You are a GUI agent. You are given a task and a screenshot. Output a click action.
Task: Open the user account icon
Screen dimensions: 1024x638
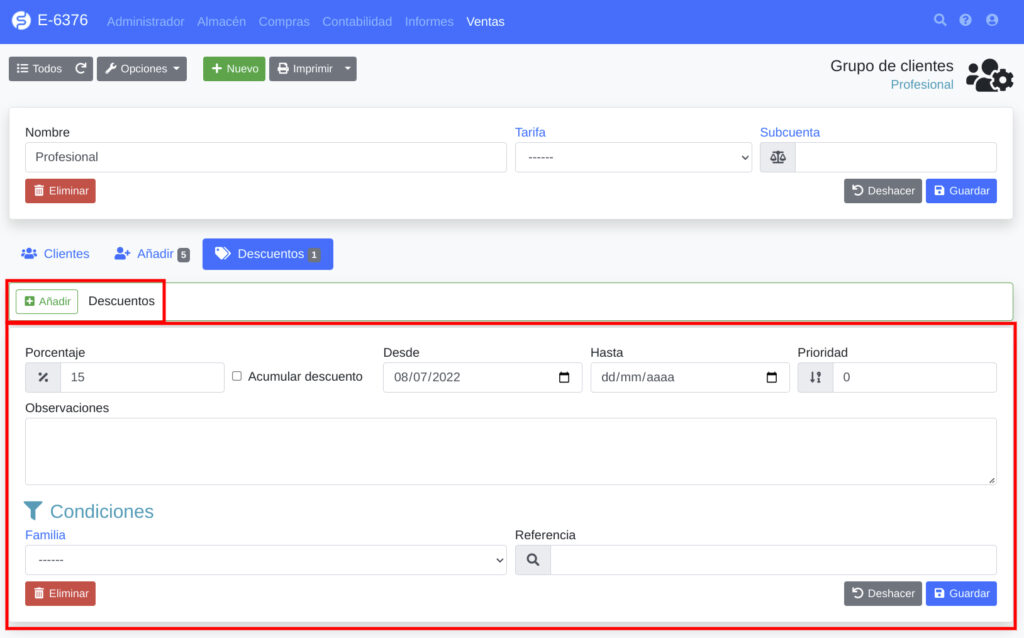pyautogui.click(x=992, y=20)
